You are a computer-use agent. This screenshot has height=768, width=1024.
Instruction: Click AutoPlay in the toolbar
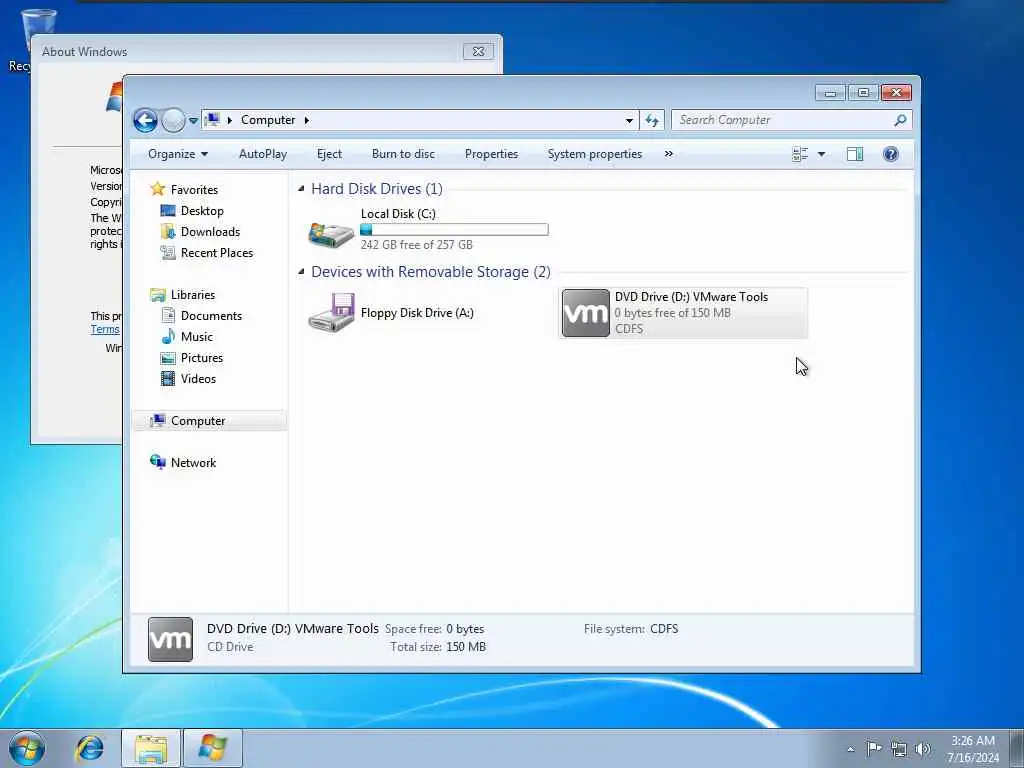click(263, 154)
